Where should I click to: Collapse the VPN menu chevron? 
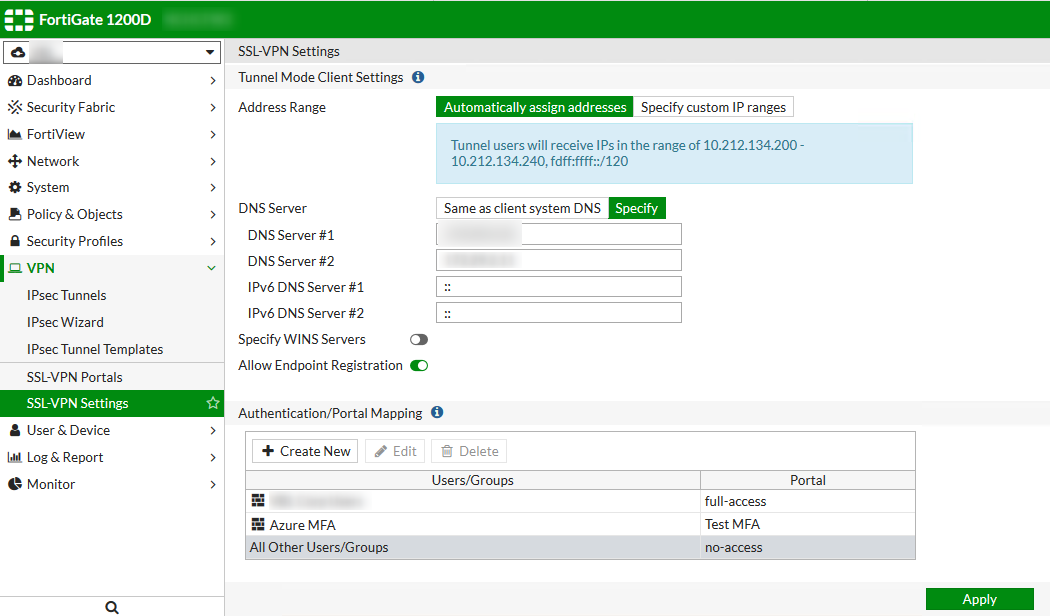[212, 268]
